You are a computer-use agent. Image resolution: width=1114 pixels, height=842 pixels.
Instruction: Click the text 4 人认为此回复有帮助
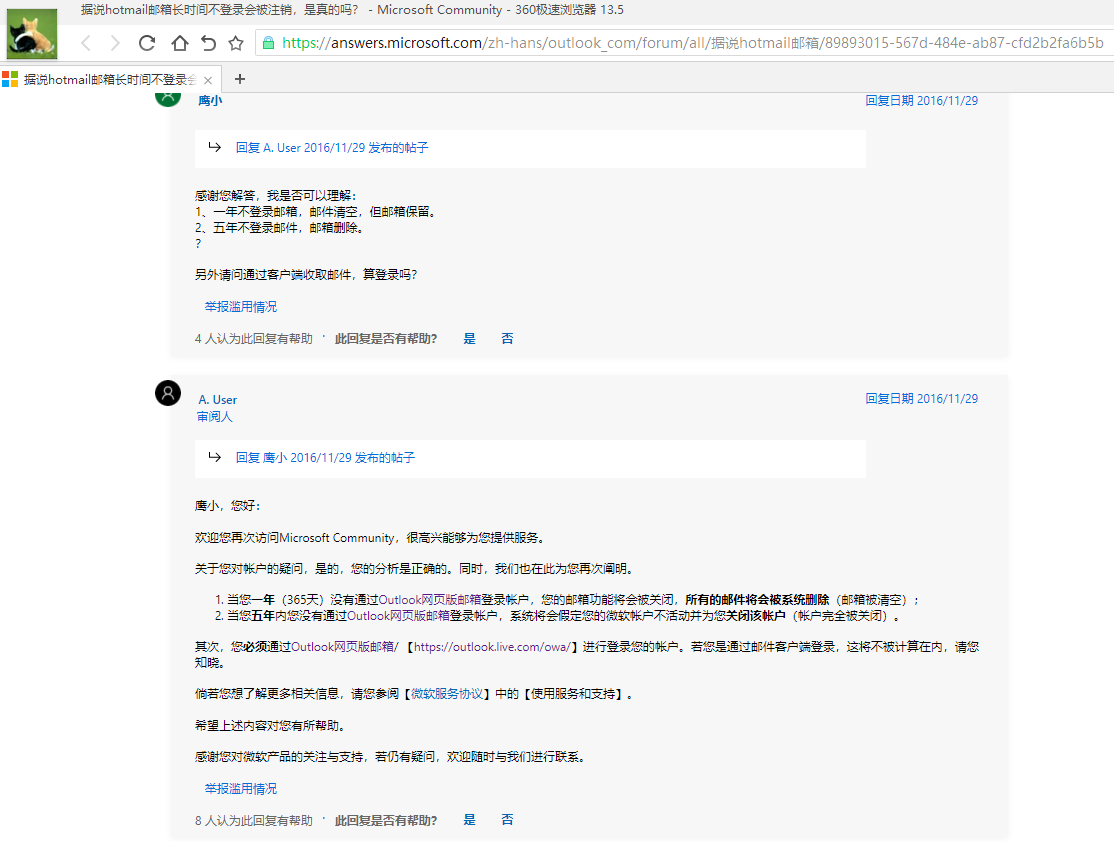tap(254, 339)
